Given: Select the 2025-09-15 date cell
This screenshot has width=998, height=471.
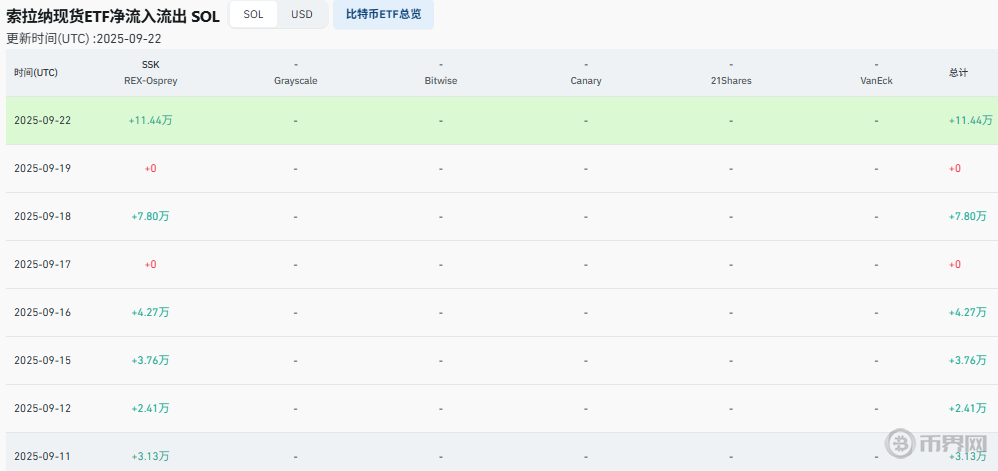Looking at the screenshot, I should [x=43, y=360].
